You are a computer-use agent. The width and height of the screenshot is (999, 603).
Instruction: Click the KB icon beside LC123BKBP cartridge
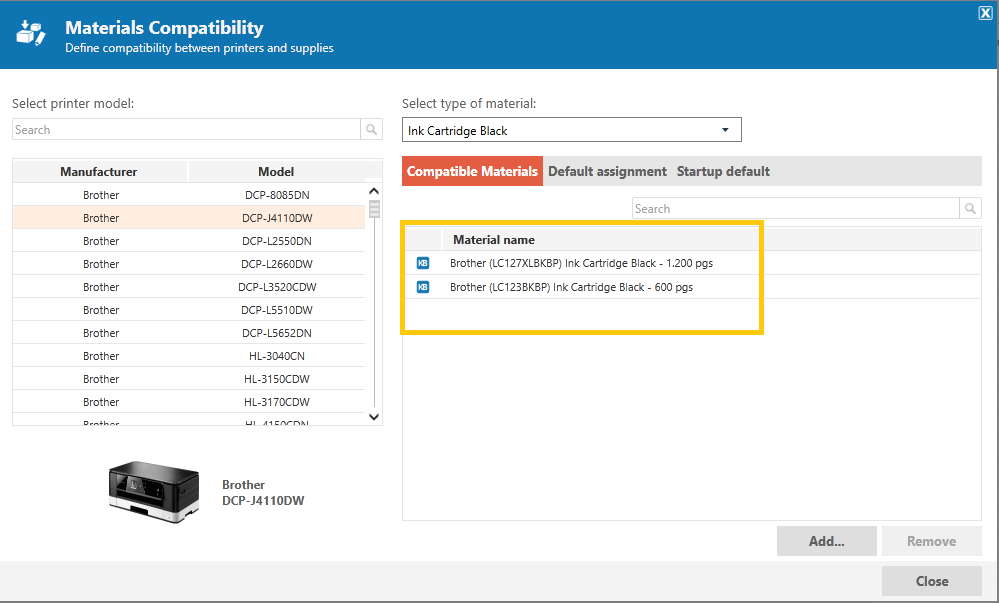coord(423,287)
